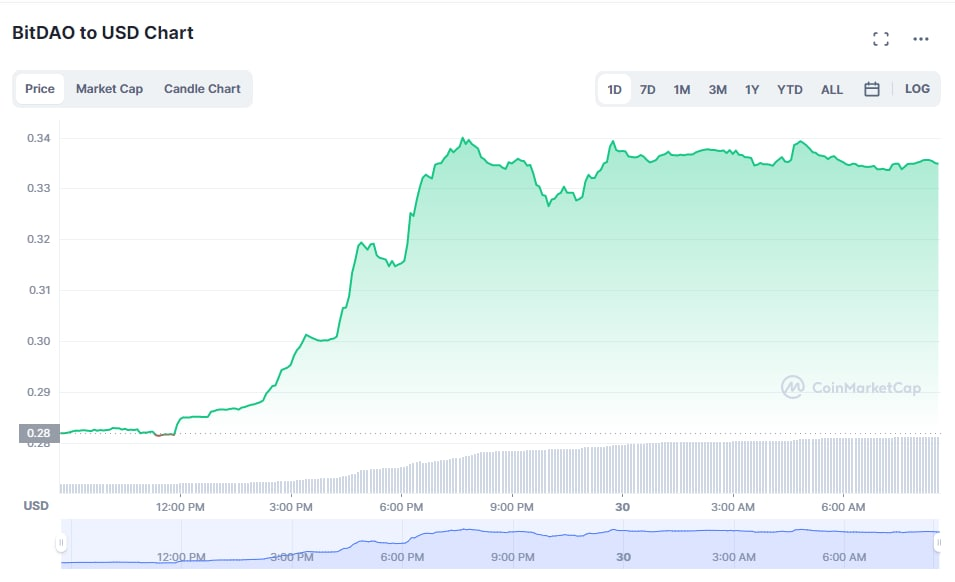Open the three-dot more options menu
The width and height of the screenshot is (955, 582).
pyautogui.click(x=921, y=39)
